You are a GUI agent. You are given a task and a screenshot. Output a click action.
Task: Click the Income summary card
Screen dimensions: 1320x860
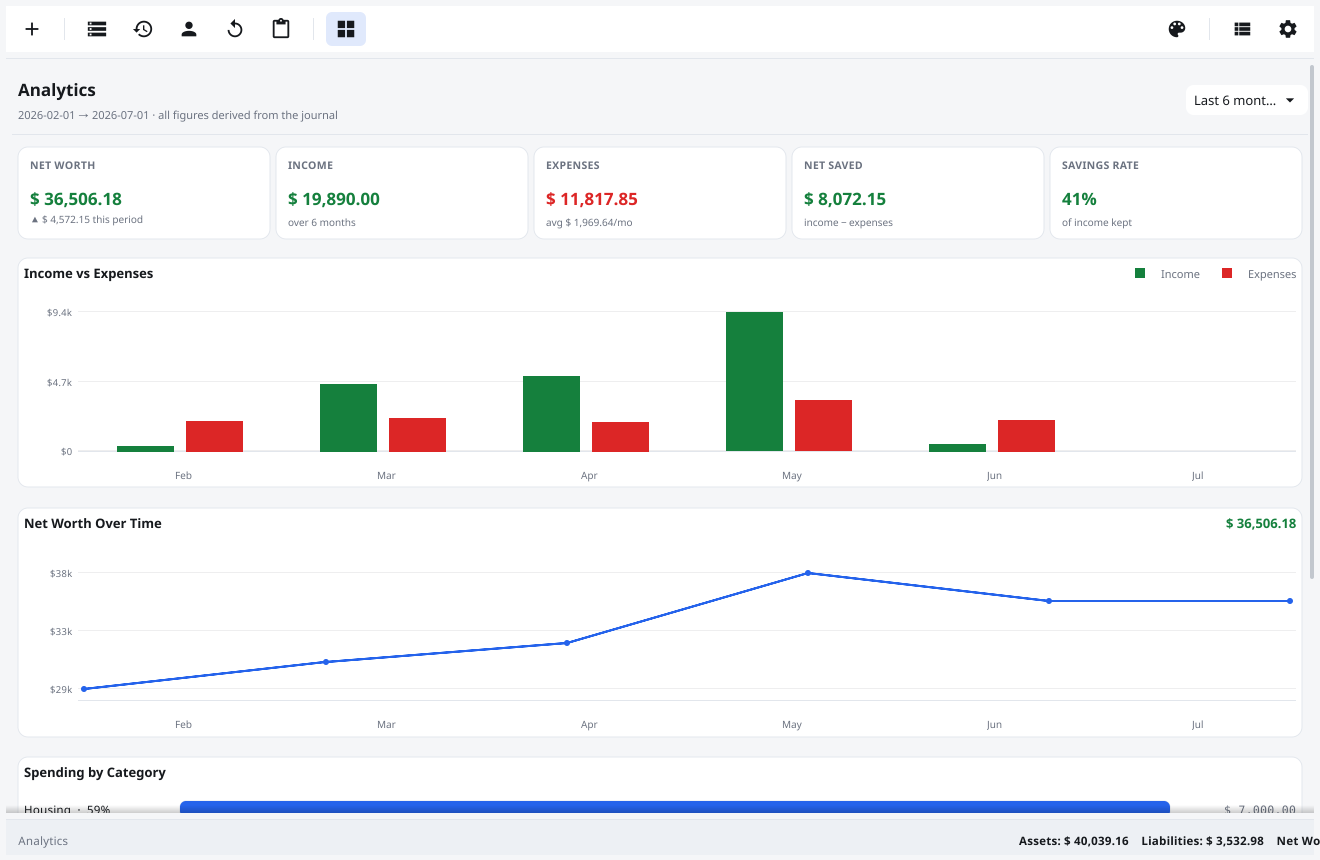(x=402, y=193)
